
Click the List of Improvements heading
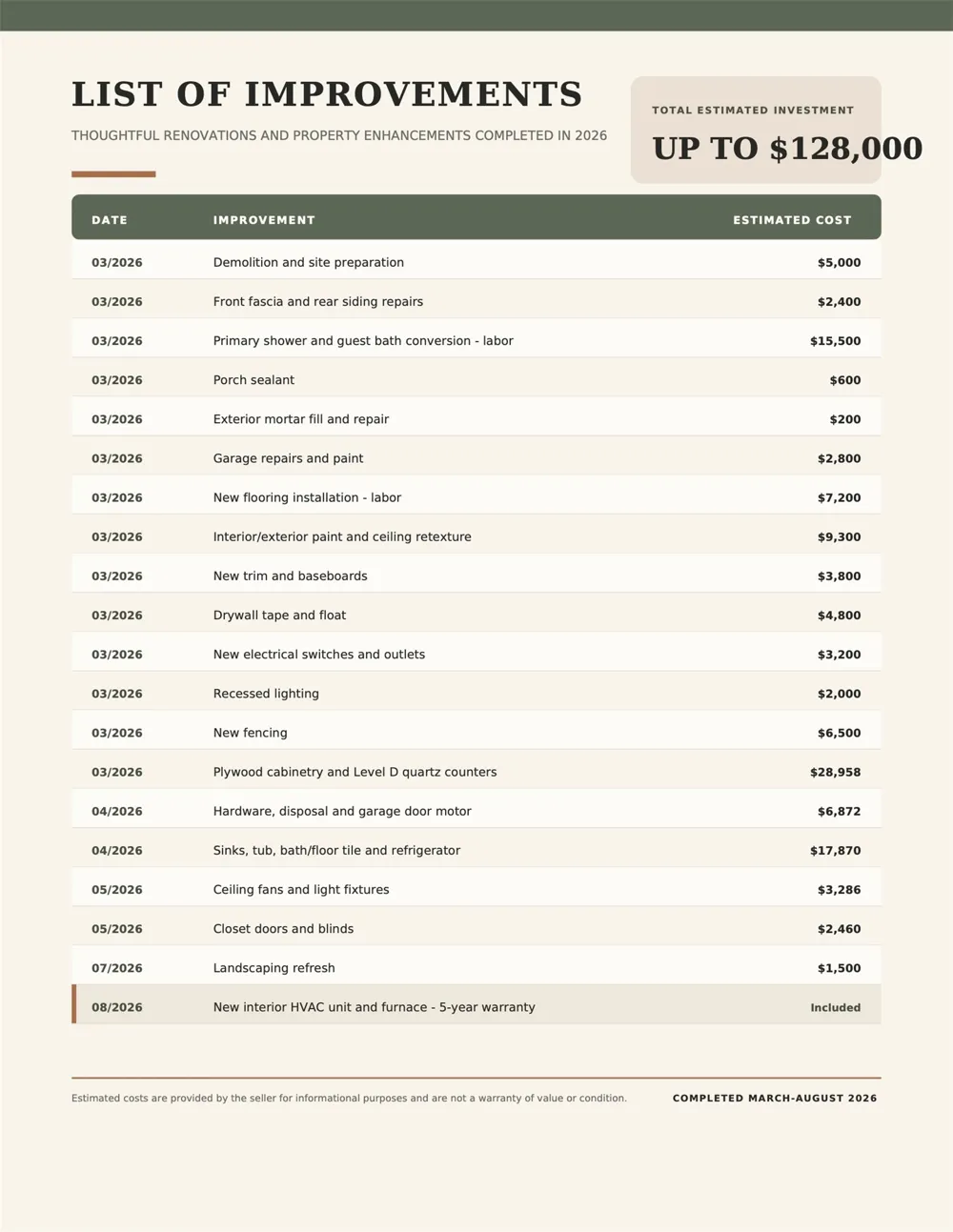click(327, 94)
